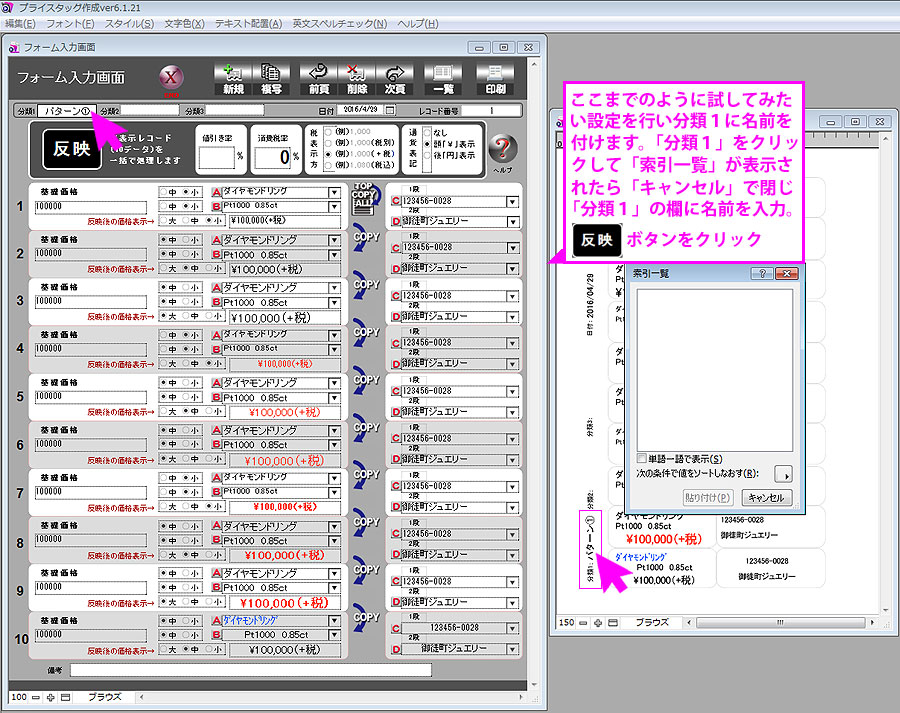900x713 pixels.
Task: Check the 単語一語で表示 checkbox
Action: pyautogui.click(x=641, y=458)
